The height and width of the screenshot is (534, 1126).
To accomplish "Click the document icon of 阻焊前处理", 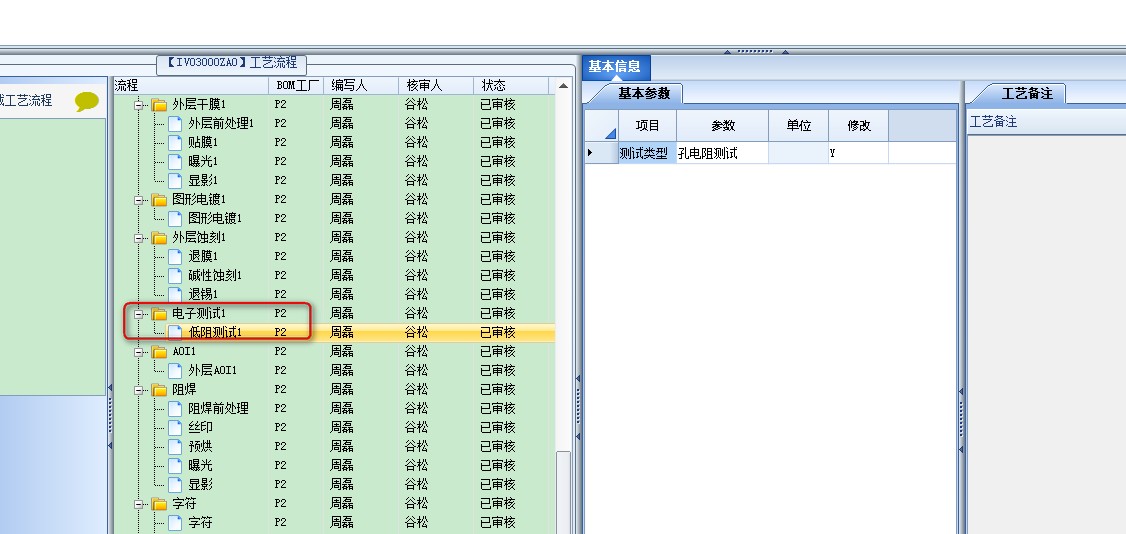I will [175, 408].
